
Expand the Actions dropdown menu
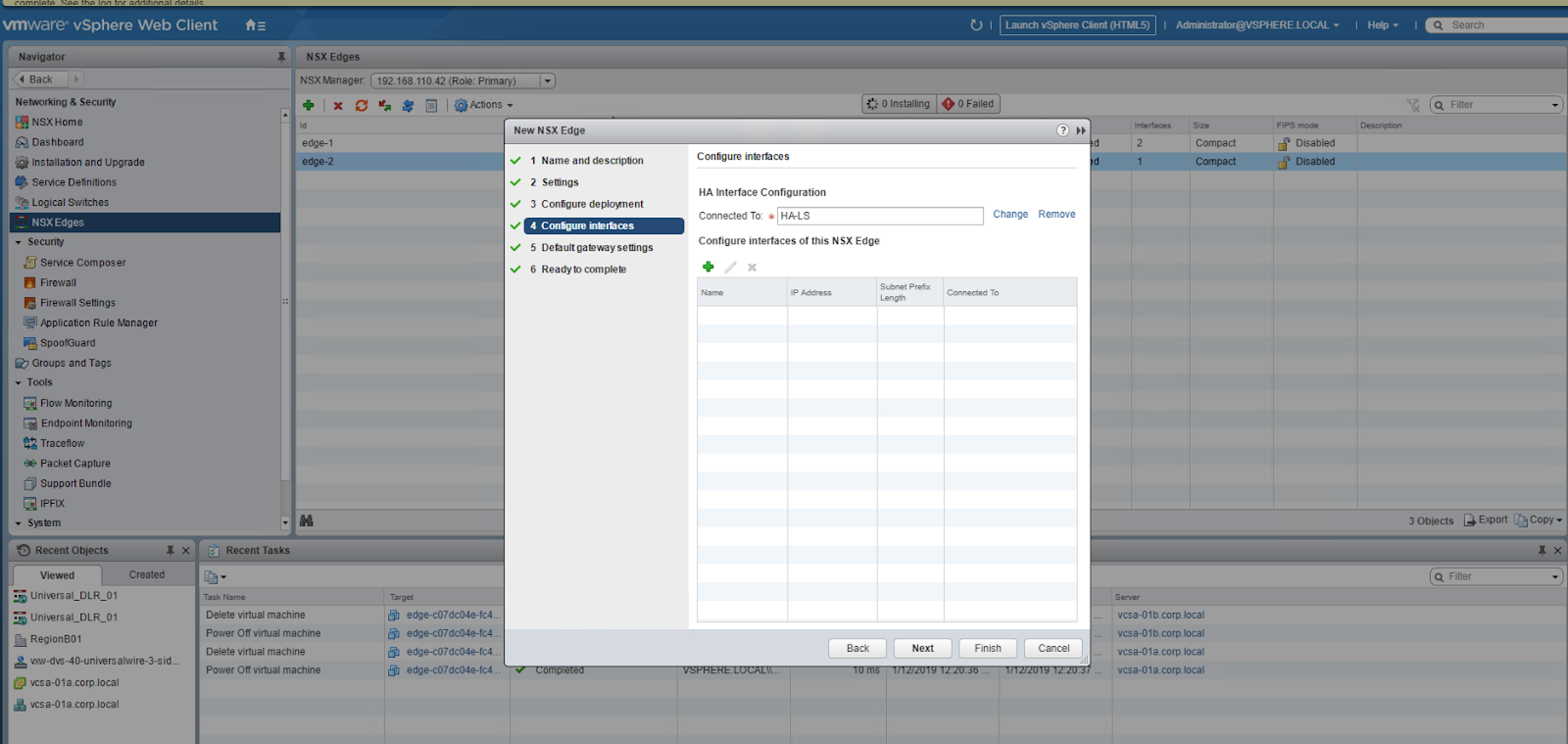(x=484, y=105)
